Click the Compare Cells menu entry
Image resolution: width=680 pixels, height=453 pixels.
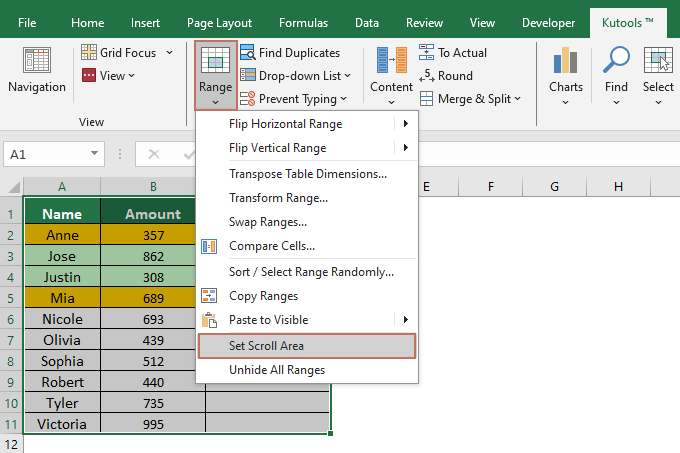271,246
